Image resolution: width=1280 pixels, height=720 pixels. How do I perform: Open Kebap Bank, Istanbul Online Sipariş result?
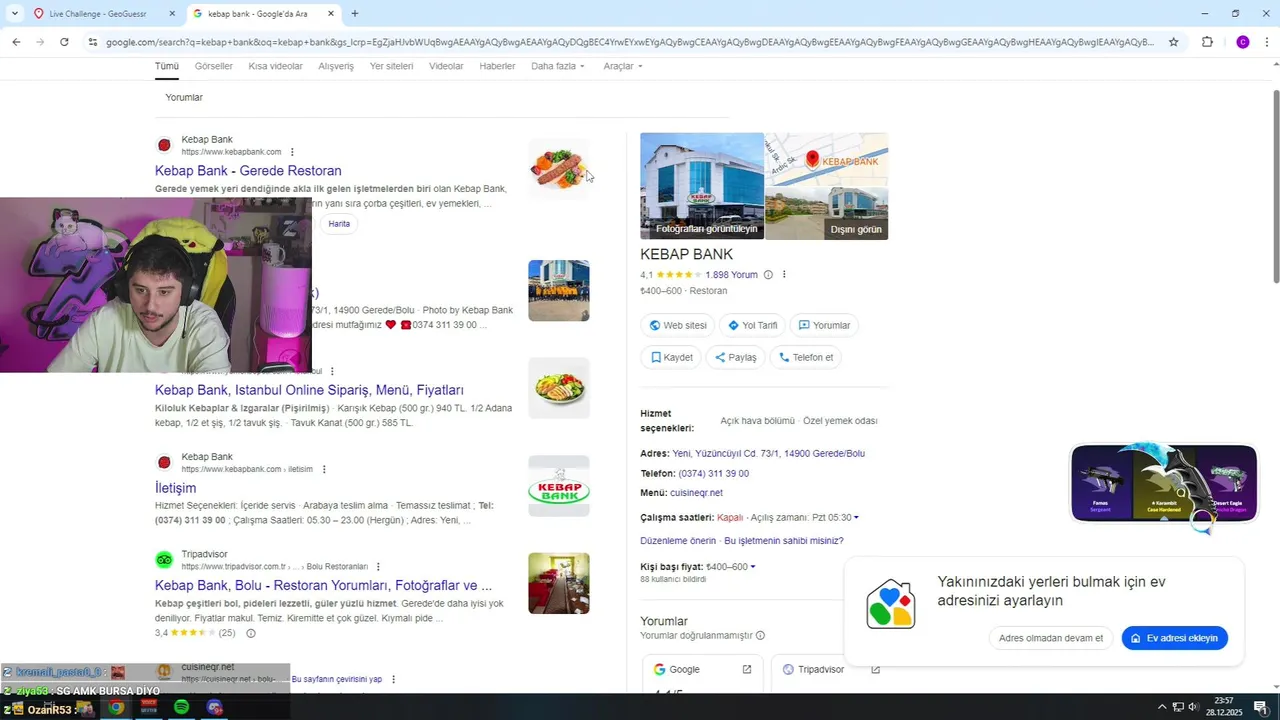[309, 390]
